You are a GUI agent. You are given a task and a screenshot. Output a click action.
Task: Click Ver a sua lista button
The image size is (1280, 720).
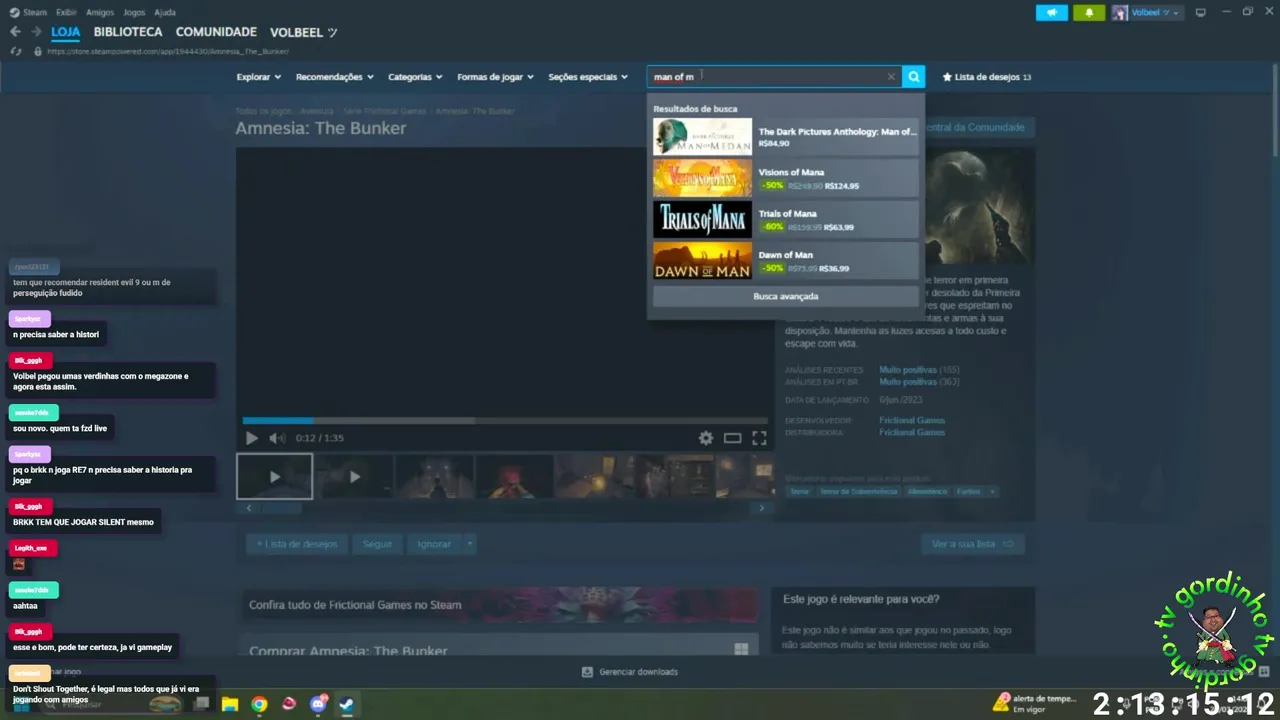coord(972,544)
